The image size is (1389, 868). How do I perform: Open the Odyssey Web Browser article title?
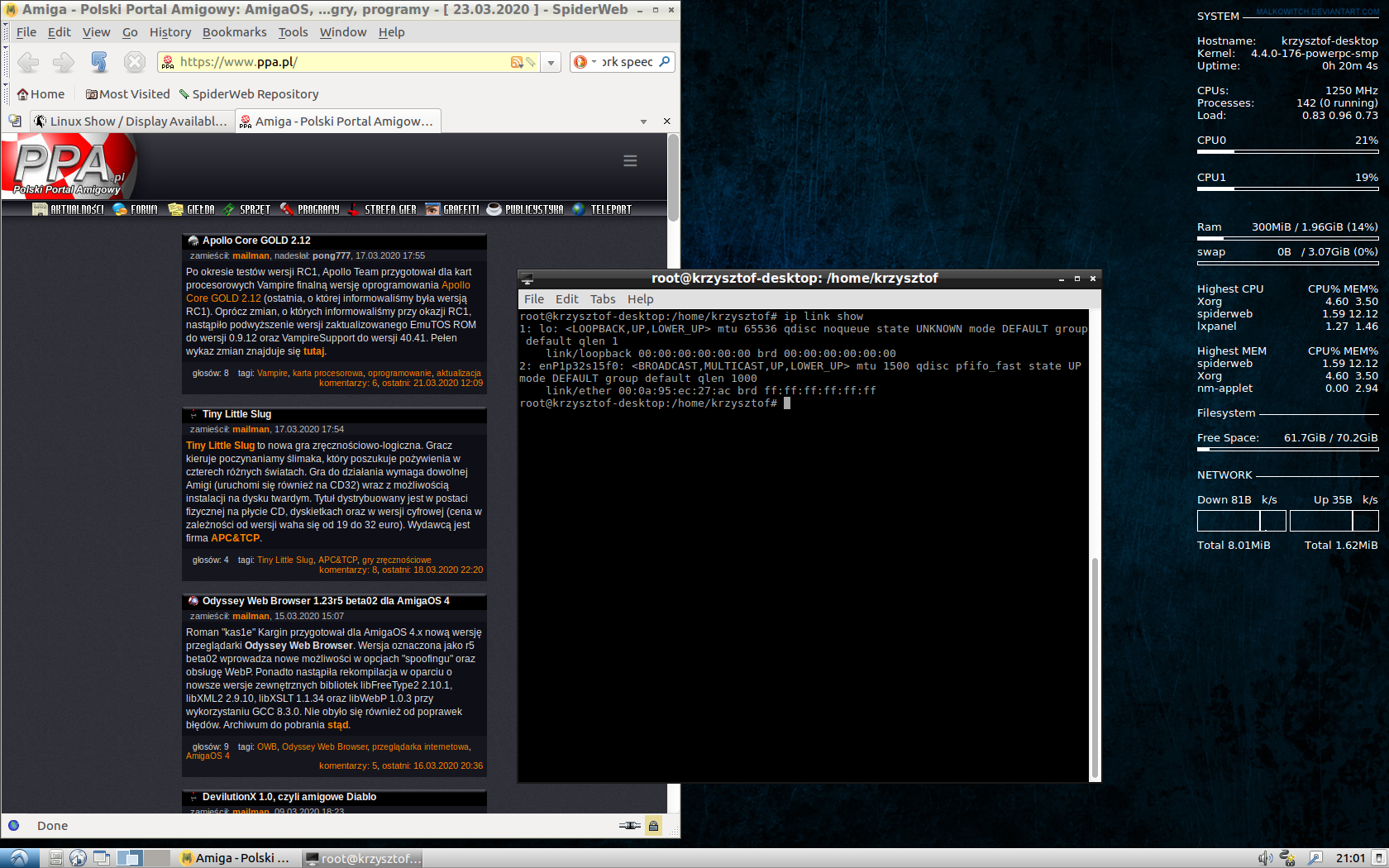click(326, 601)
